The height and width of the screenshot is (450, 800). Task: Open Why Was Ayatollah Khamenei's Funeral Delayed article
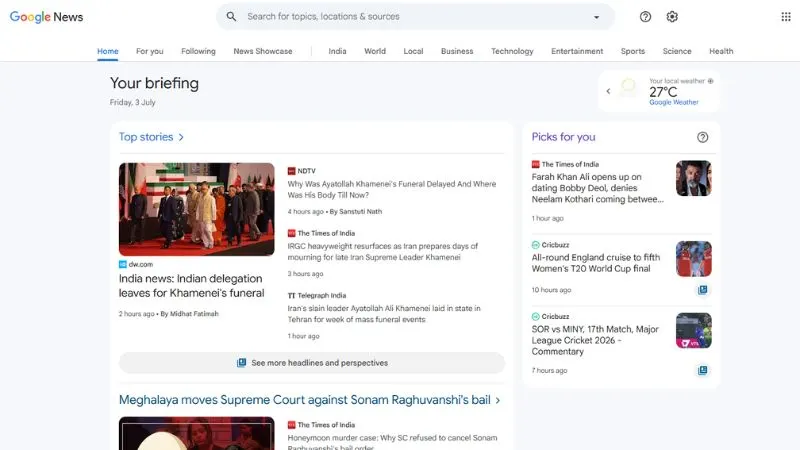click(x=391, y=189)
